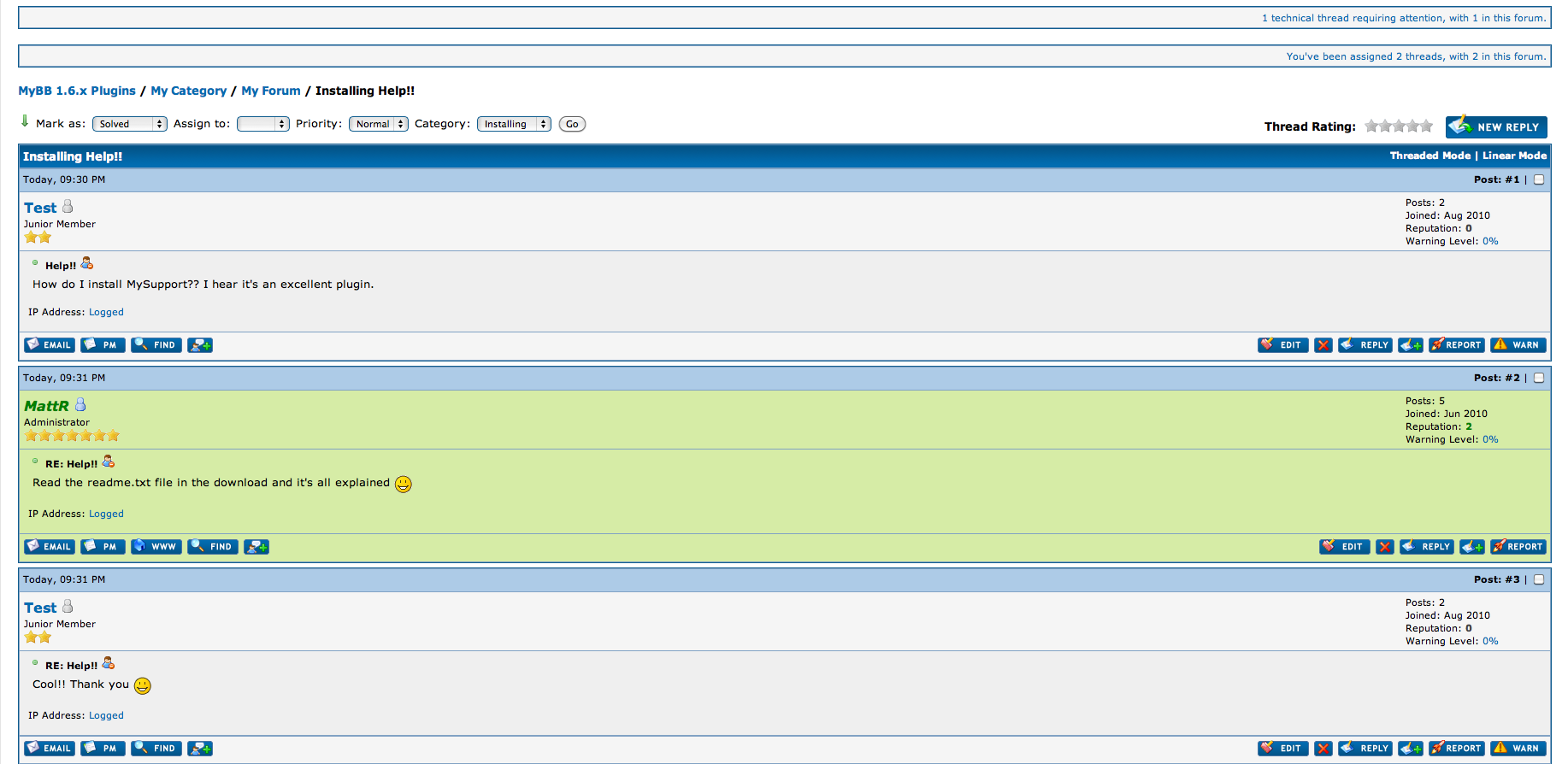Click FIND button under post #1
This screenshot has height=764, width=1568.
156,345
